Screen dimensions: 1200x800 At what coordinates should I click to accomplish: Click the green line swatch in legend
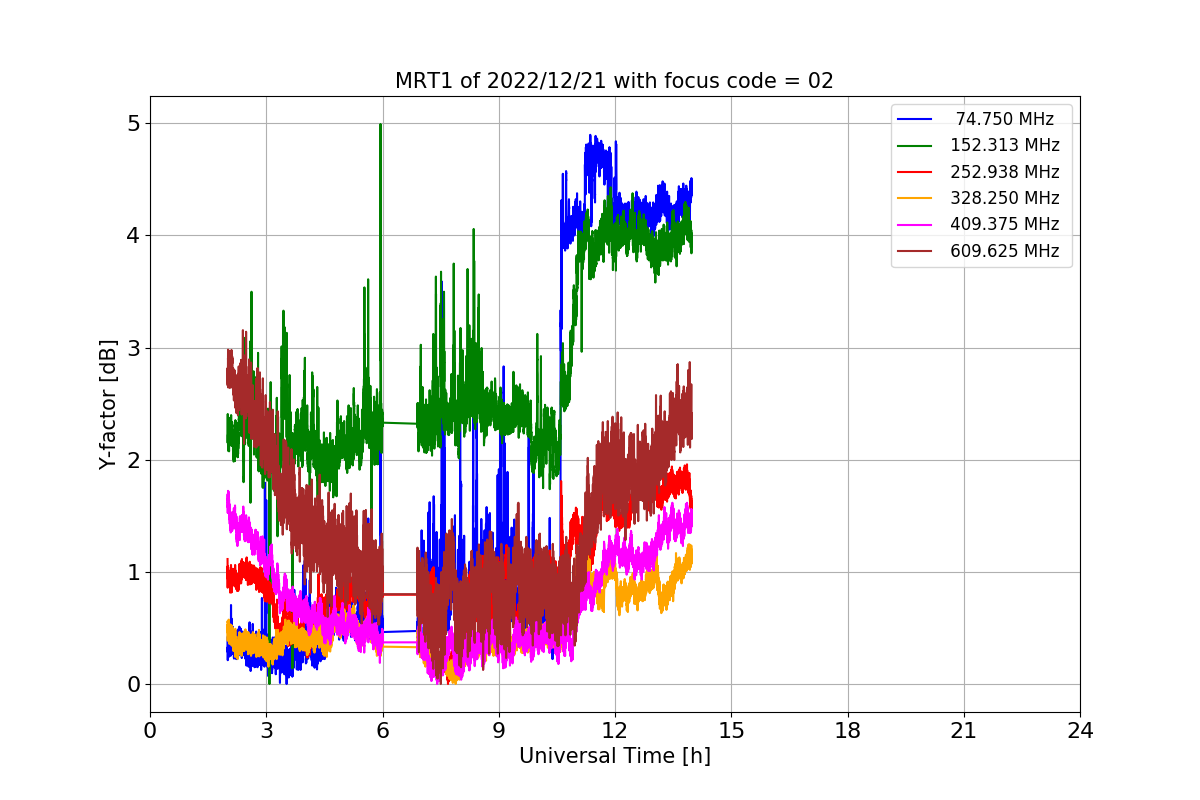[915, 145]
